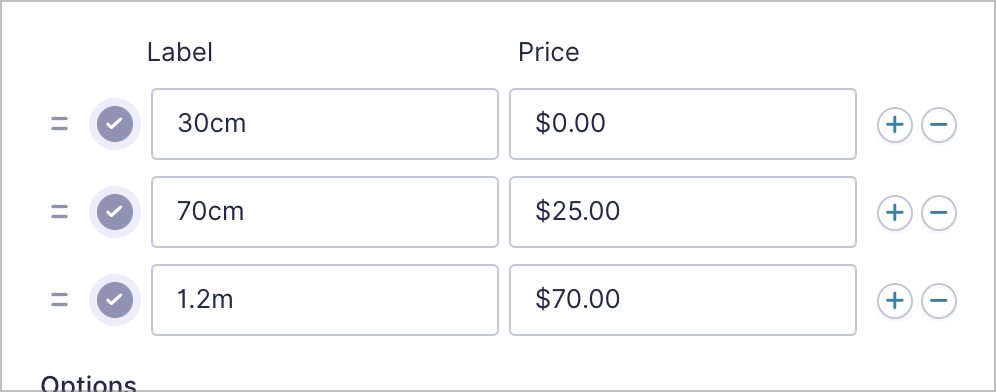996x392 pixels.
Task: Edit the 30cm label field
Action: (x=325, y=124)
